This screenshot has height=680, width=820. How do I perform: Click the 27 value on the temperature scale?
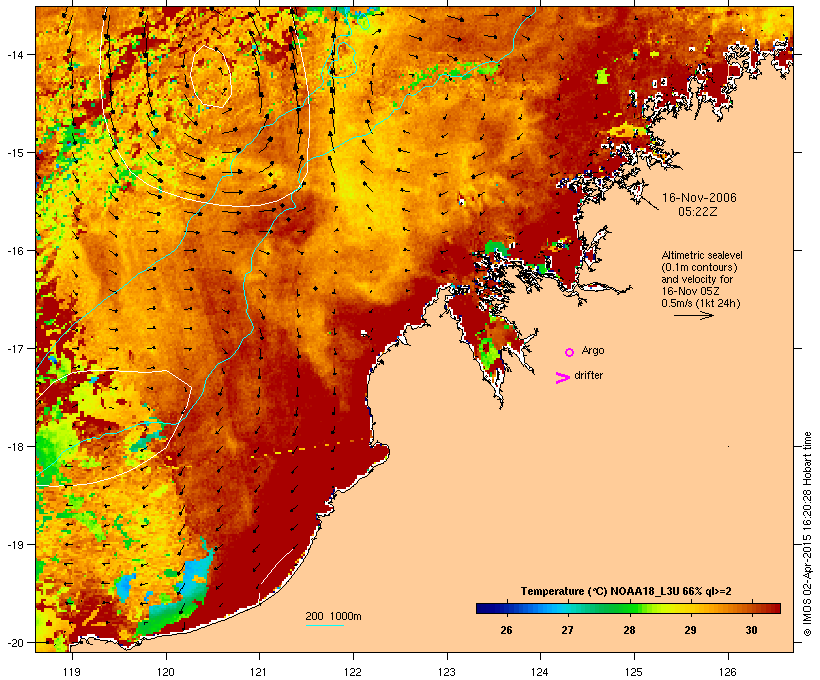click(x=567, y=630)
